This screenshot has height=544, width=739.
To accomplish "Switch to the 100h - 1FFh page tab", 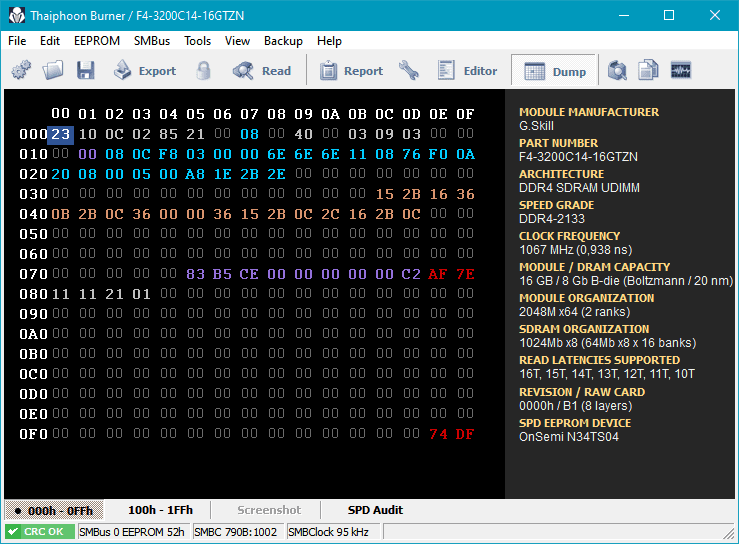I will [160, 510].
